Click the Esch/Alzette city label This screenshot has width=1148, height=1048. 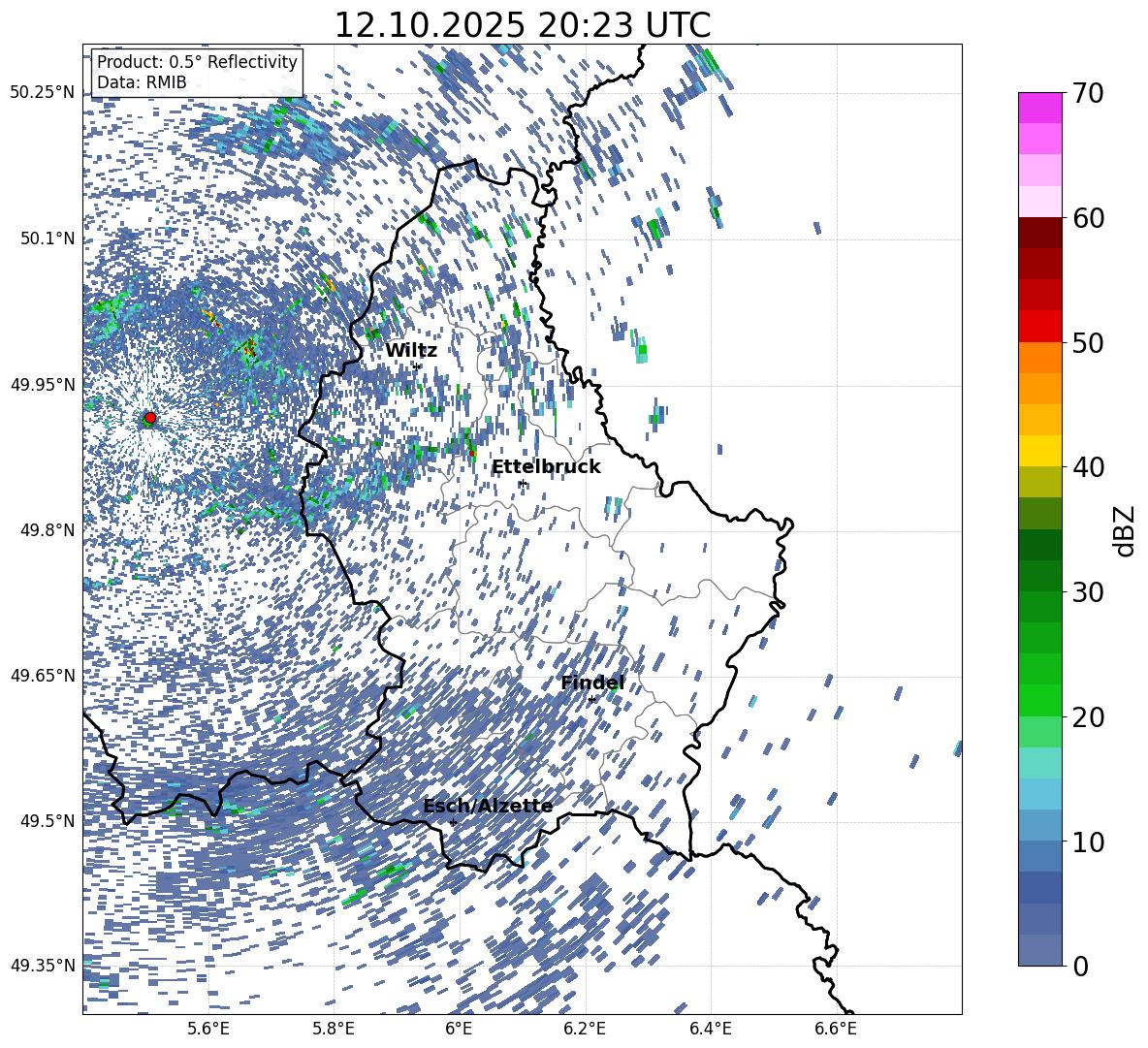488,806
